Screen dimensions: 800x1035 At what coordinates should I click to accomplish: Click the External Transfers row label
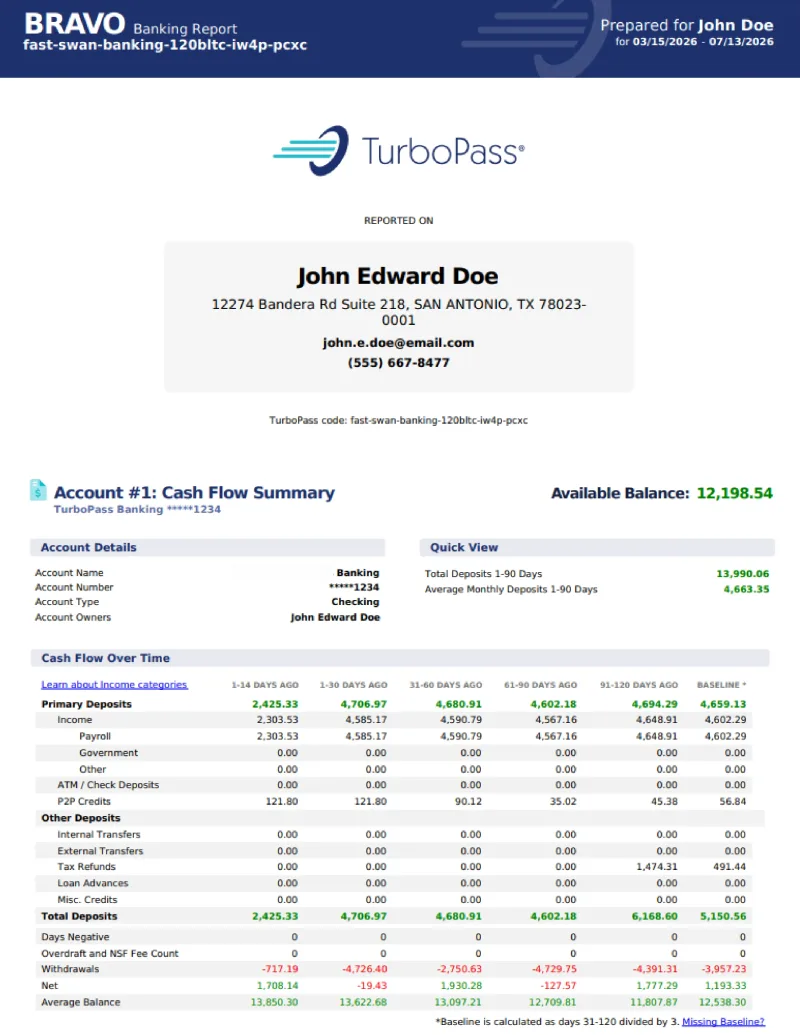[x=100, y=851]
